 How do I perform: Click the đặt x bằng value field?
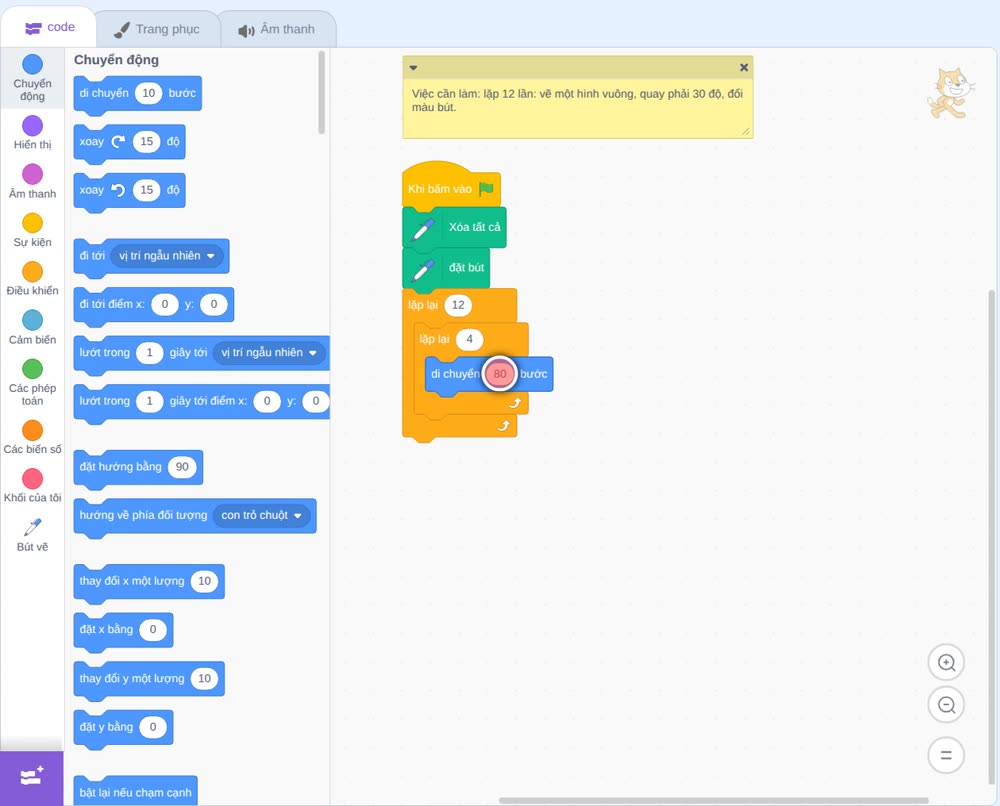(153, 630)
